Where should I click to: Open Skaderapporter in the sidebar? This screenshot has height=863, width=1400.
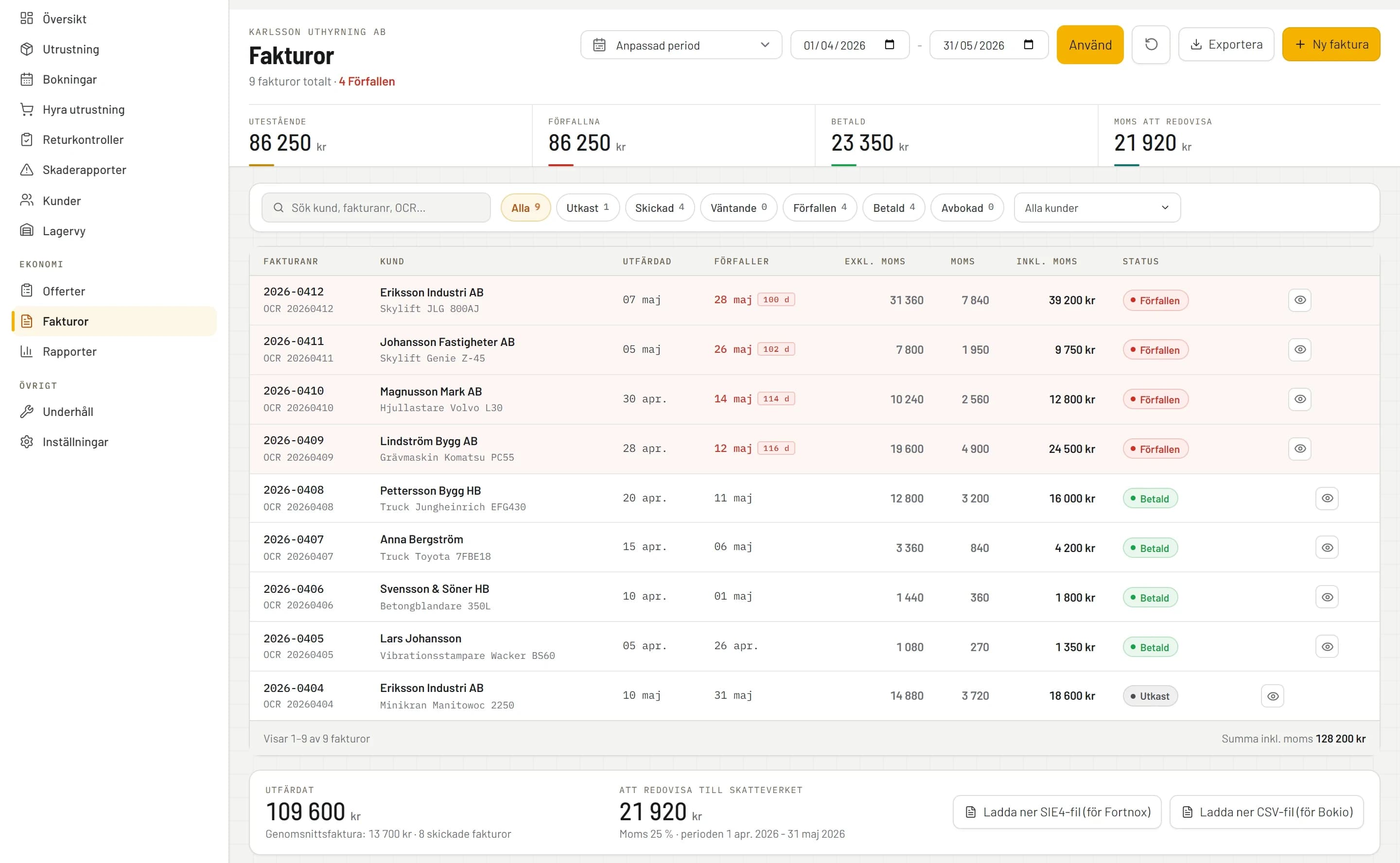tap(114, 170)
